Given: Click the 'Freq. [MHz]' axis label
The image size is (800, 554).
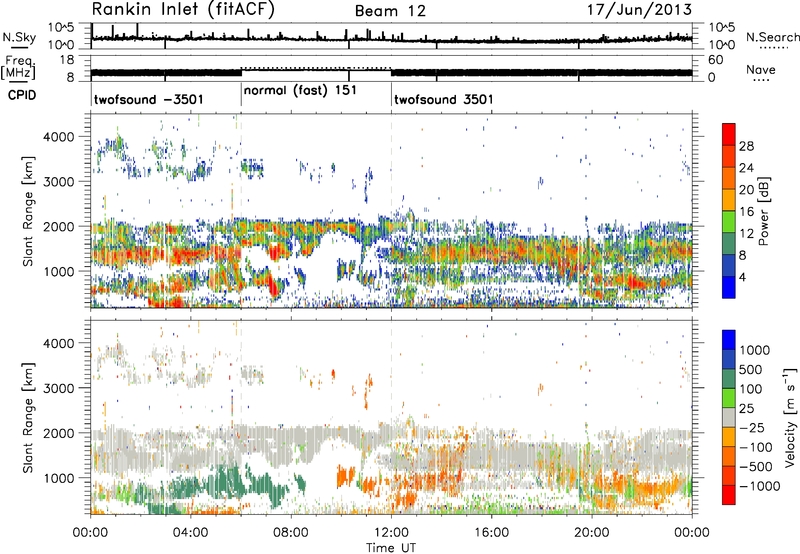Looking at the screenshot, I should [x=18, y=67].
